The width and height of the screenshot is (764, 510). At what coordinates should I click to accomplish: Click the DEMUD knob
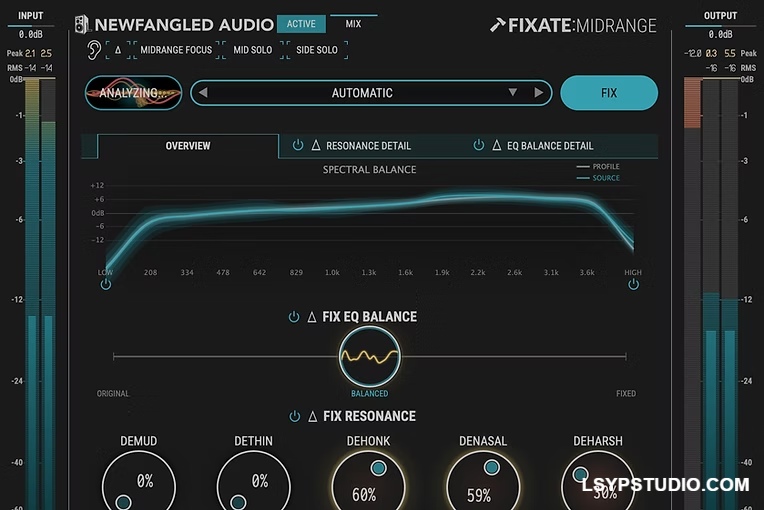[139, 481]
